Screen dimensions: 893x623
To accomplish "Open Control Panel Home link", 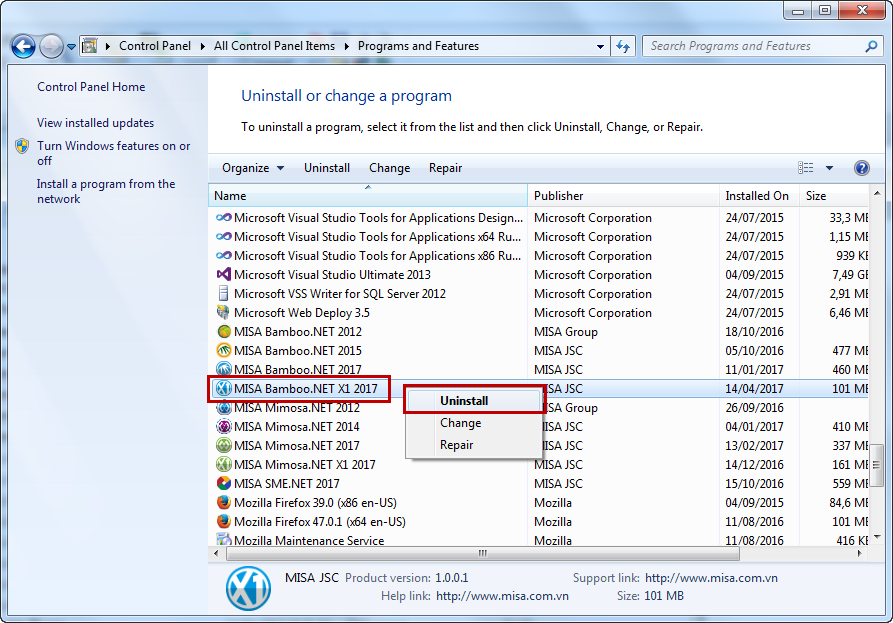I will click(x=91, y=87).
